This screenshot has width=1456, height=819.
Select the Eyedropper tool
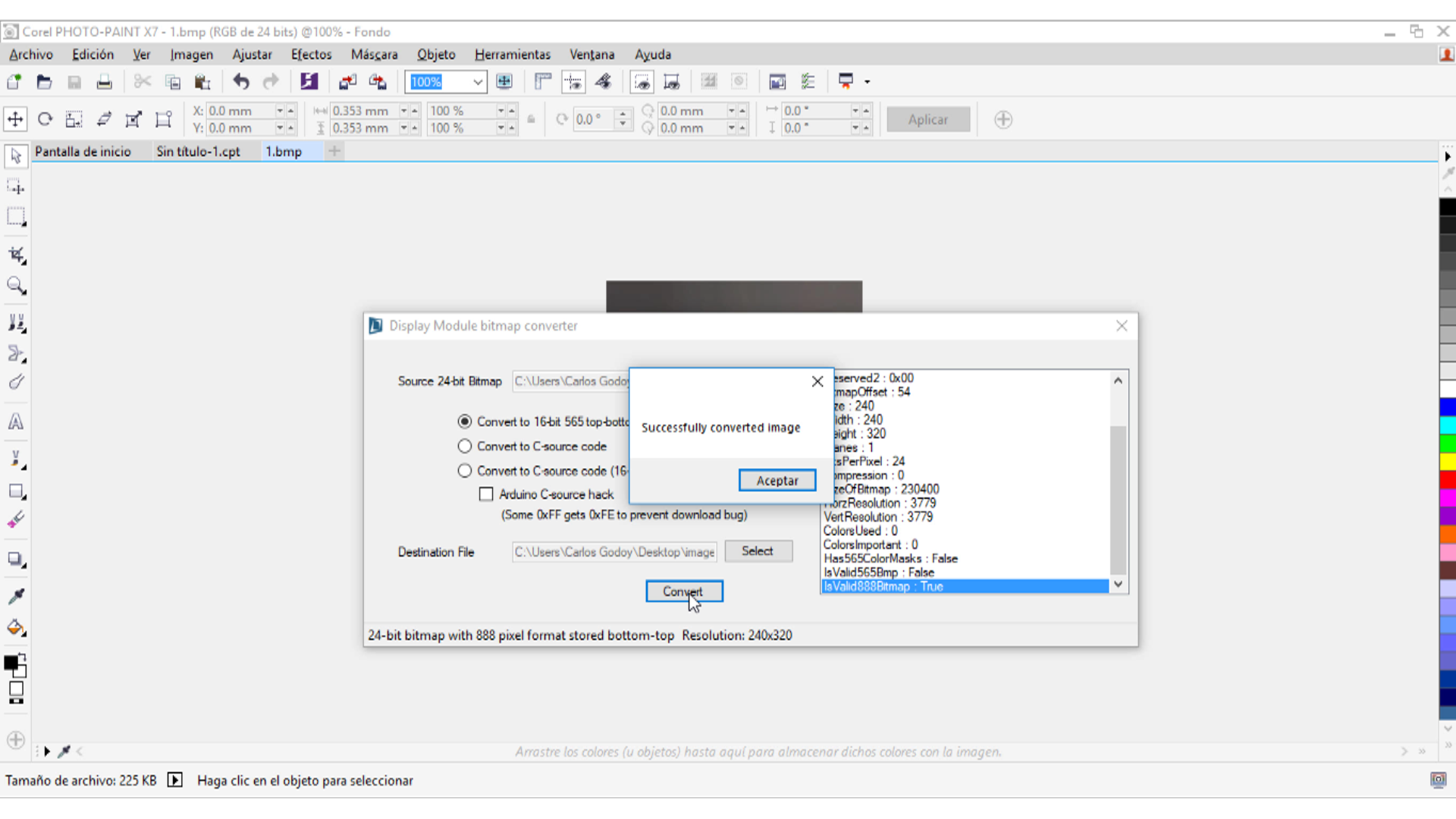coord(16,596)
